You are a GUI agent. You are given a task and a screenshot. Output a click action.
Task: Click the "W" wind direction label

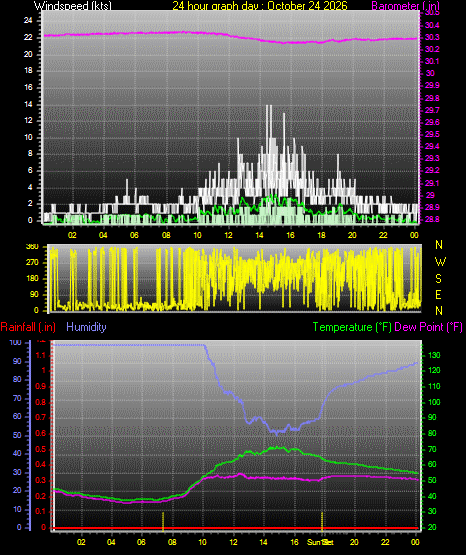click(x=440, y=262)
